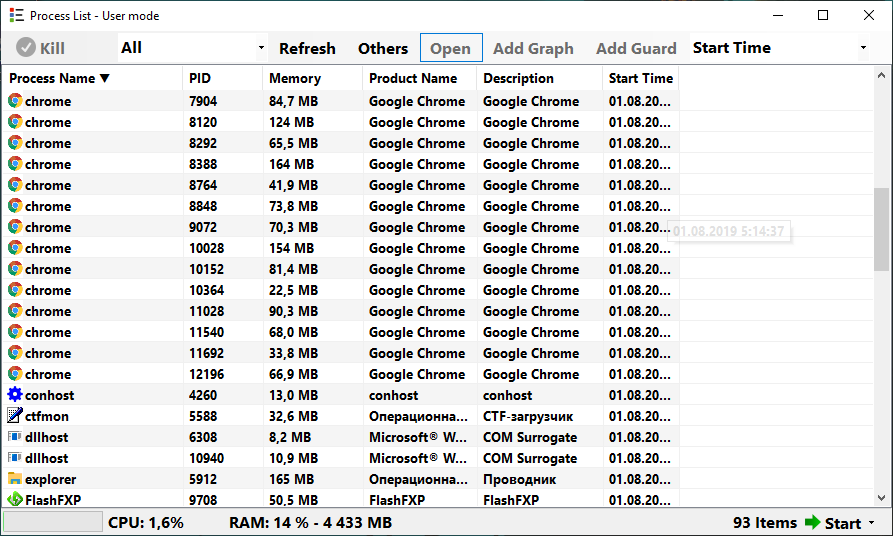
Task: Click Chrome icon of PID 9072 row
Action: [15, 227]
